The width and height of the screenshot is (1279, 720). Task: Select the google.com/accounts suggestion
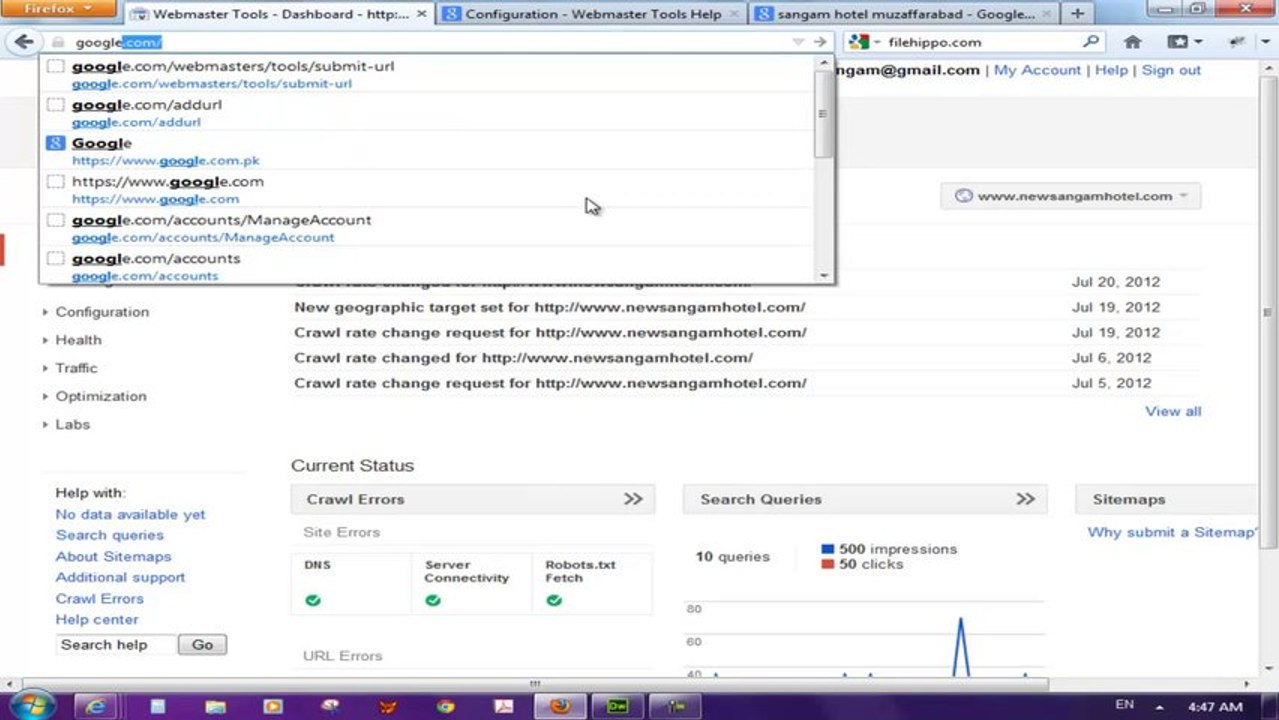click(x=428, y=266)
